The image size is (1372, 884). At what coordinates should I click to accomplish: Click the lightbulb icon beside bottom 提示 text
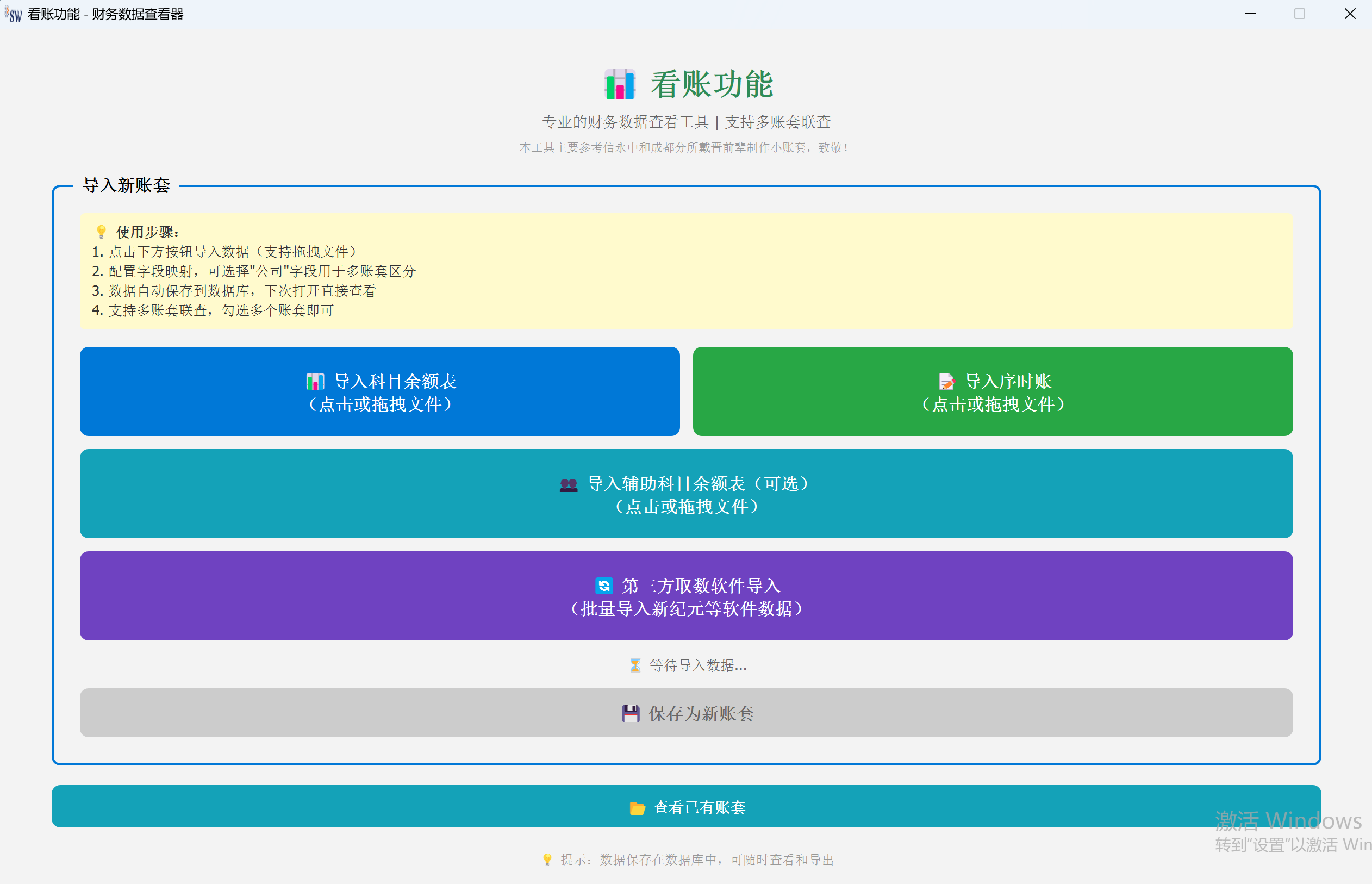click(x=547, y=860)
